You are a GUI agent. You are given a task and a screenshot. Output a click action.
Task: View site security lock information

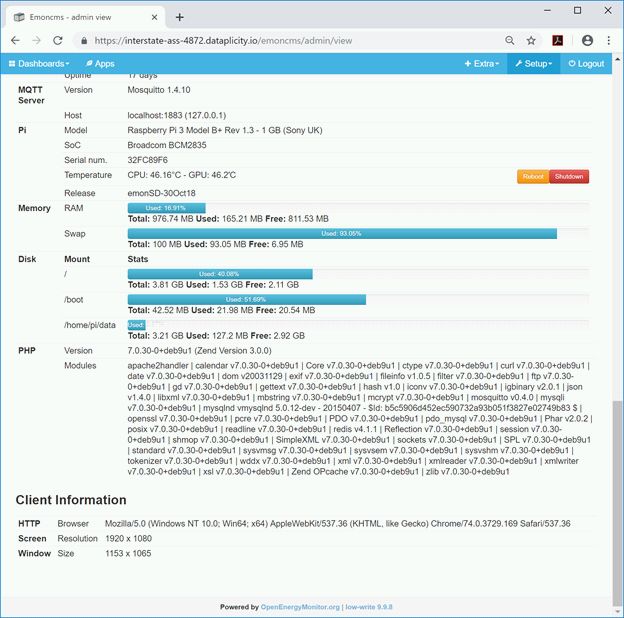pyautogui.click(x=84, y=41)
